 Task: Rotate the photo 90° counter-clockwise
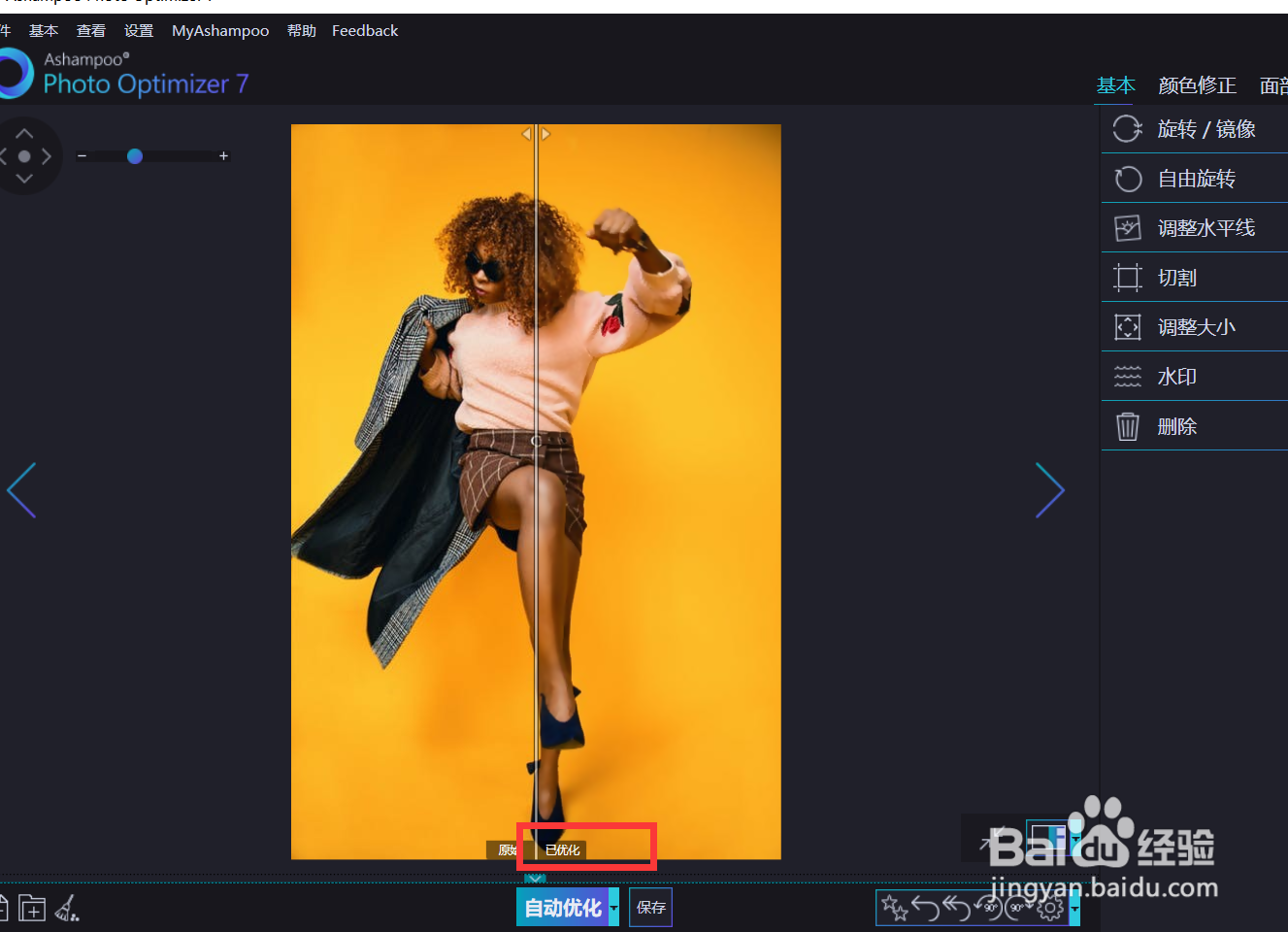[988, 909]
